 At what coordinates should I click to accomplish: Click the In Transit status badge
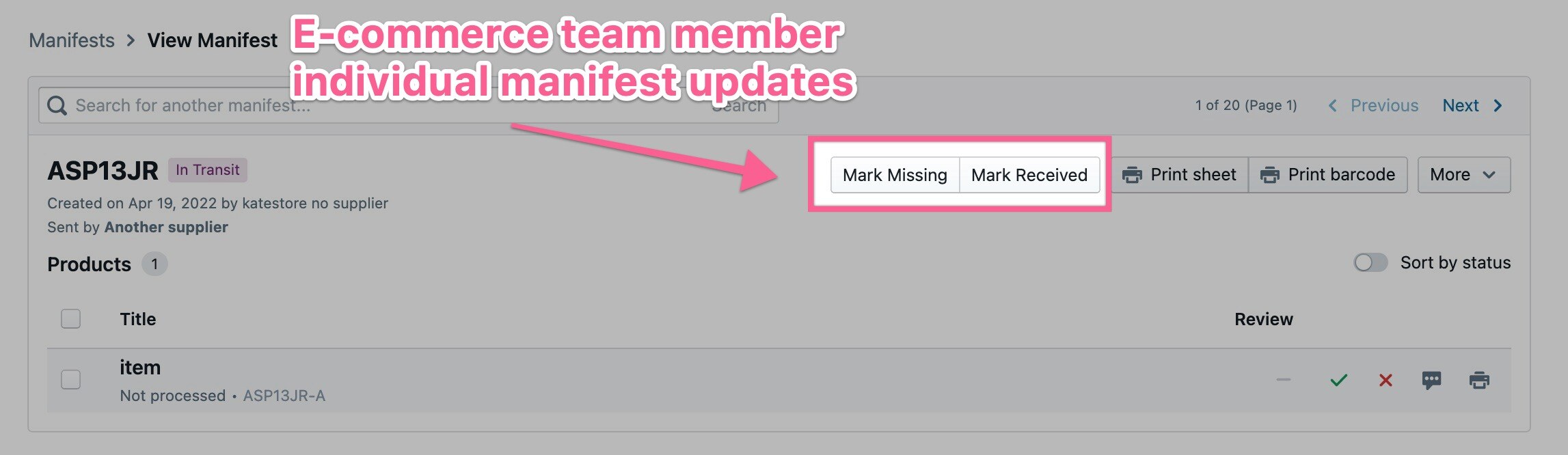(208, 169)
